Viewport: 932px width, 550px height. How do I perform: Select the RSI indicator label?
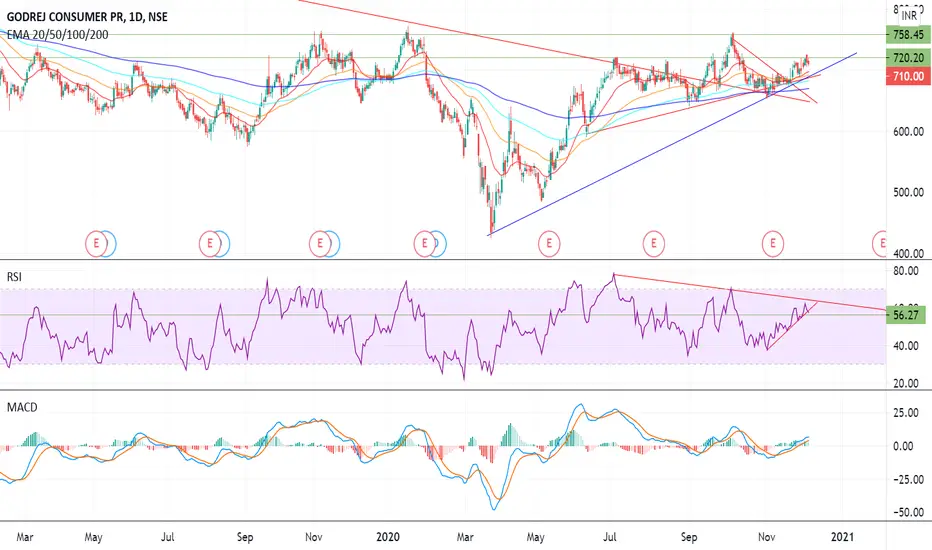coord(14,277)
